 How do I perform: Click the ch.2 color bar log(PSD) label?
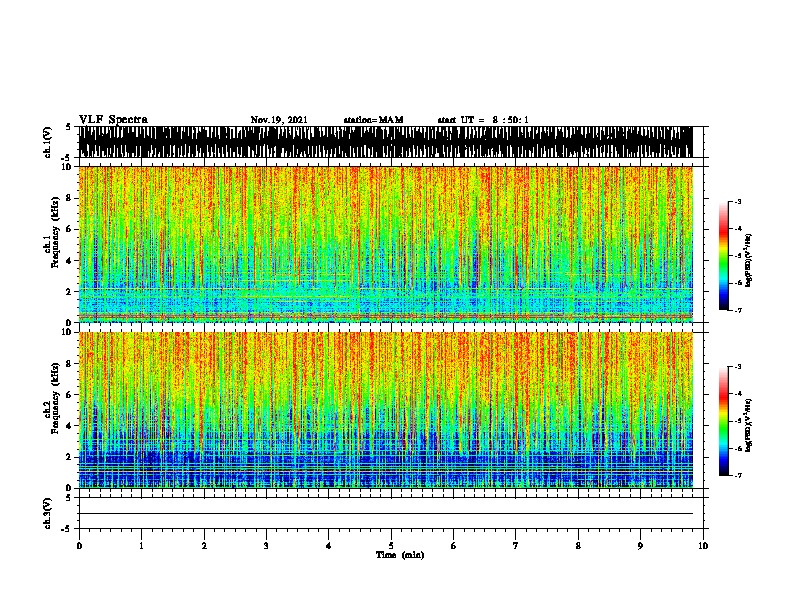pyautogui.click(x=749, y=425)
